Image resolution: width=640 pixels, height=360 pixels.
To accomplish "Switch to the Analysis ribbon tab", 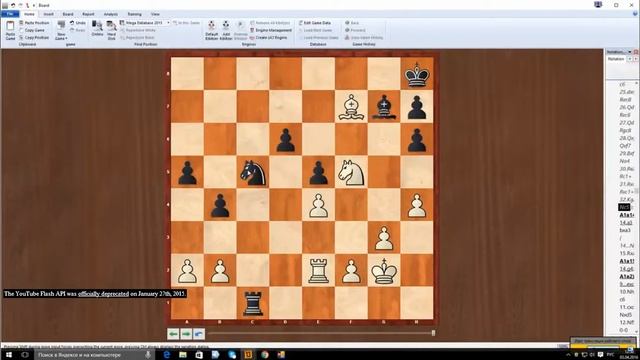I will 110,14.
